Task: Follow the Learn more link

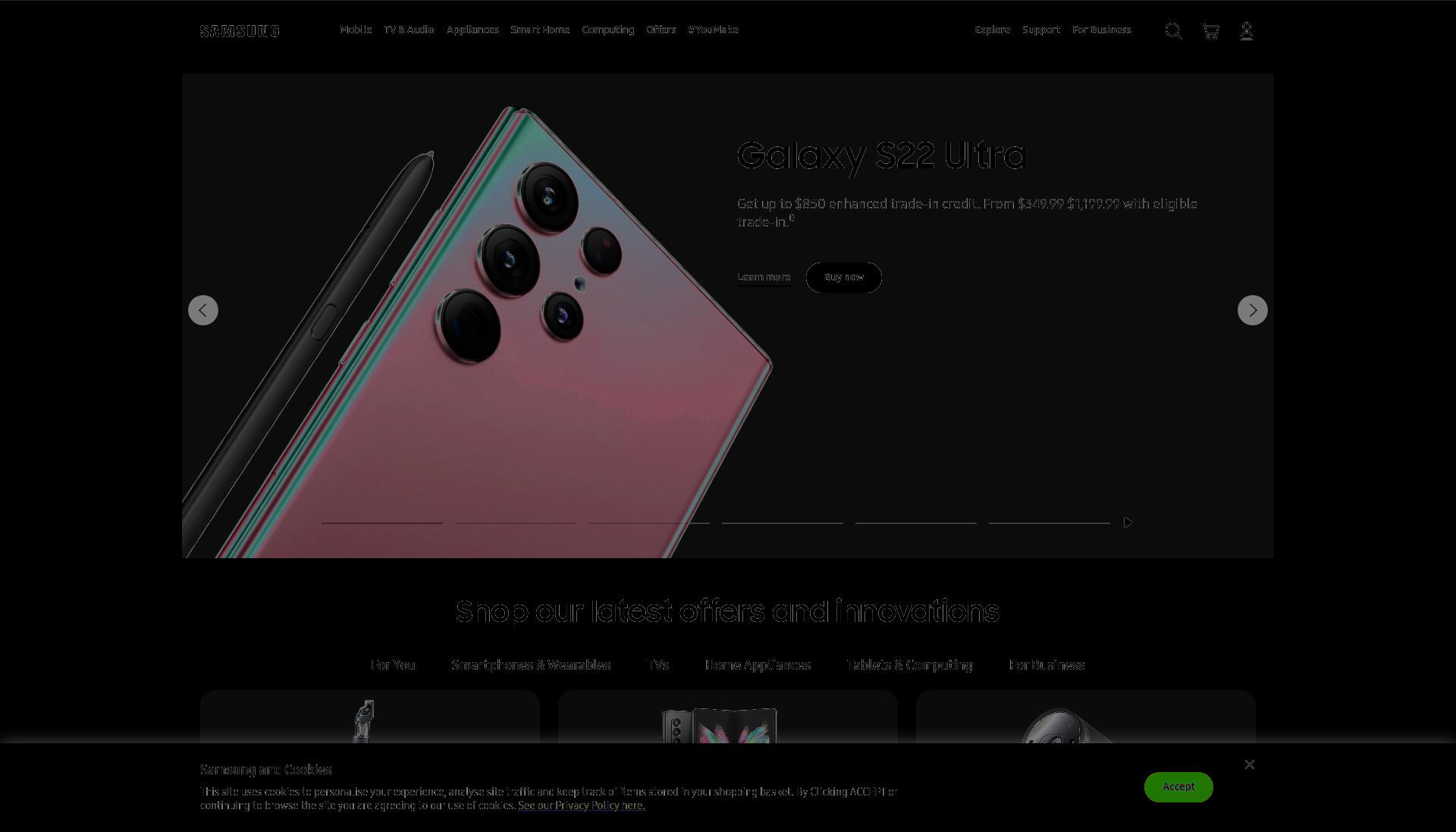Action: [x=764, y=278]
